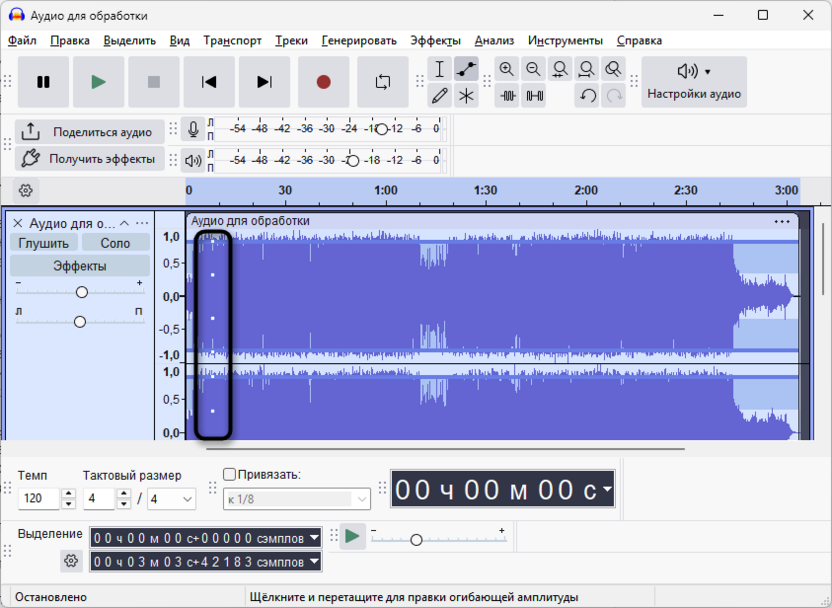Click the Undo arrow icon
Viewport: 832px width, 608px height.
[x=587, y=95]
